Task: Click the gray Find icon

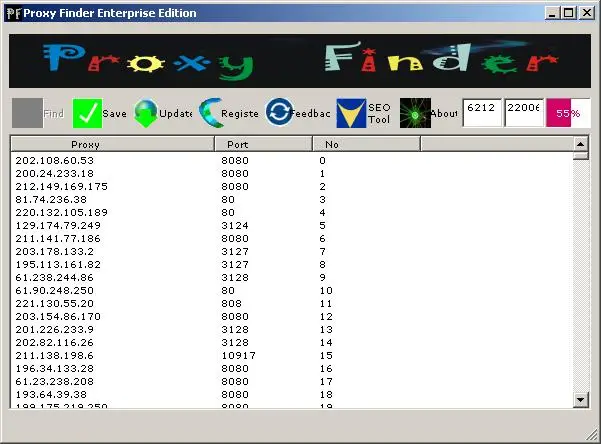Action: 27,113
